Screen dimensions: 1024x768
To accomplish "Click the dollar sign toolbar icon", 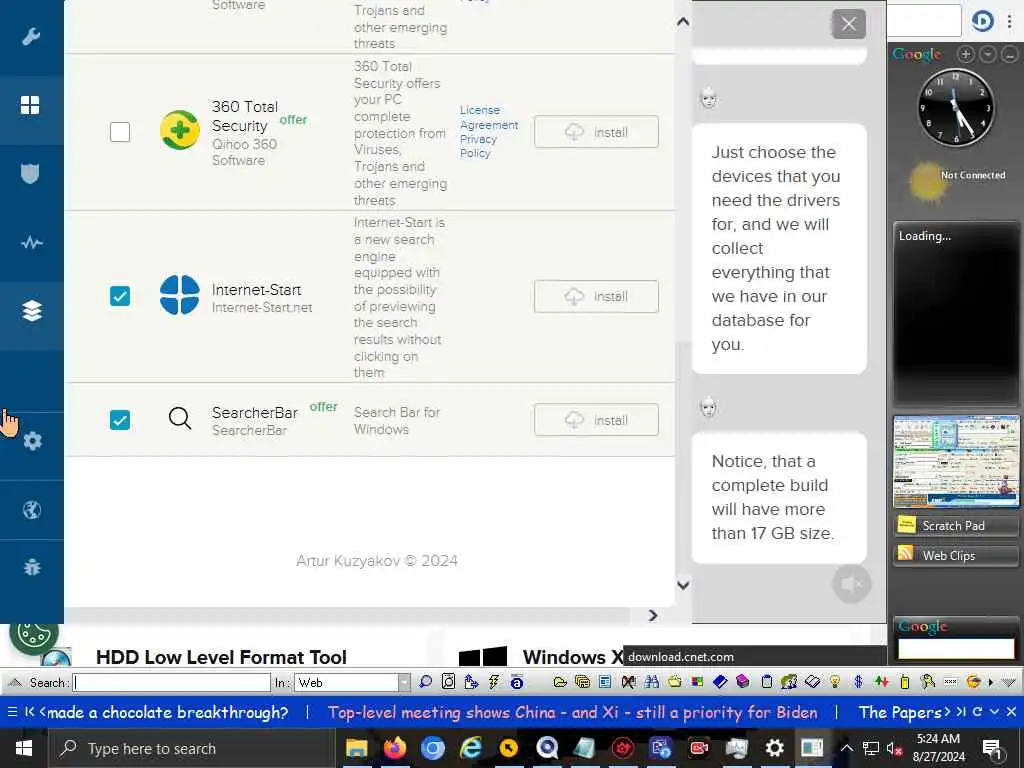I will pos(858,682).
